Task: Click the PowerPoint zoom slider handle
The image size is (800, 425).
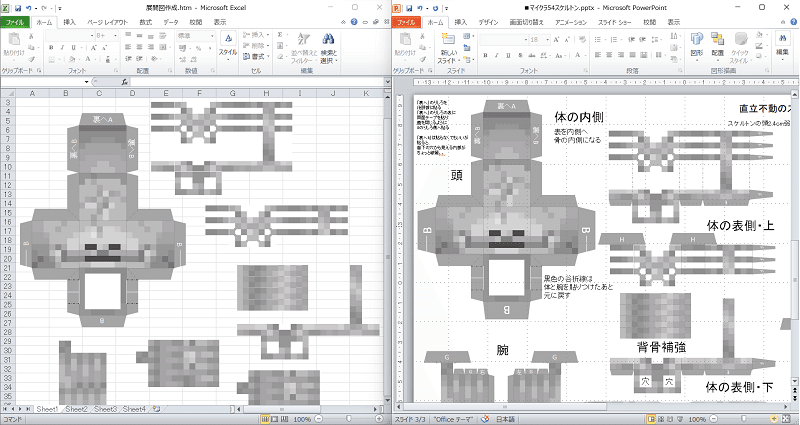Action: pyautogui.click(x=743, y=419)
